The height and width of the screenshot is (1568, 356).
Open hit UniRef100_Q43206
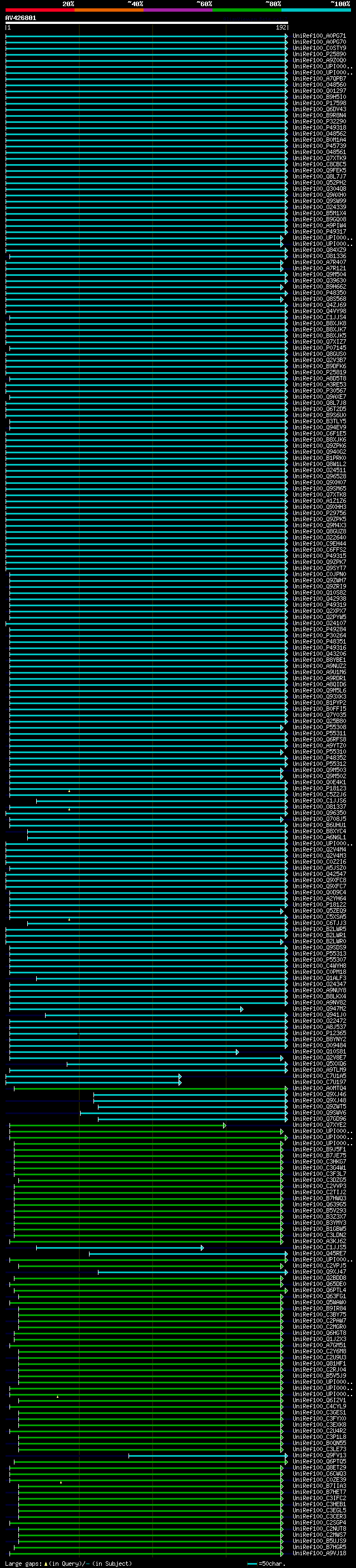319,654
